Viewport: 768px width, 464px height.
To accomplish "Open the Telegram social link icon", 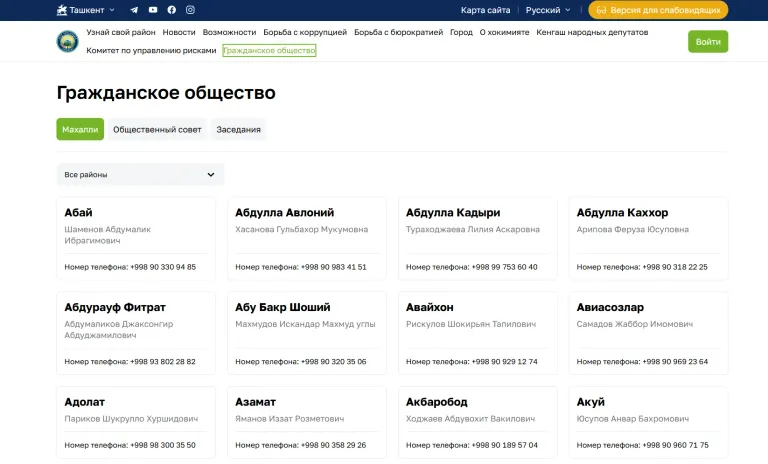I will pos(134,10).
